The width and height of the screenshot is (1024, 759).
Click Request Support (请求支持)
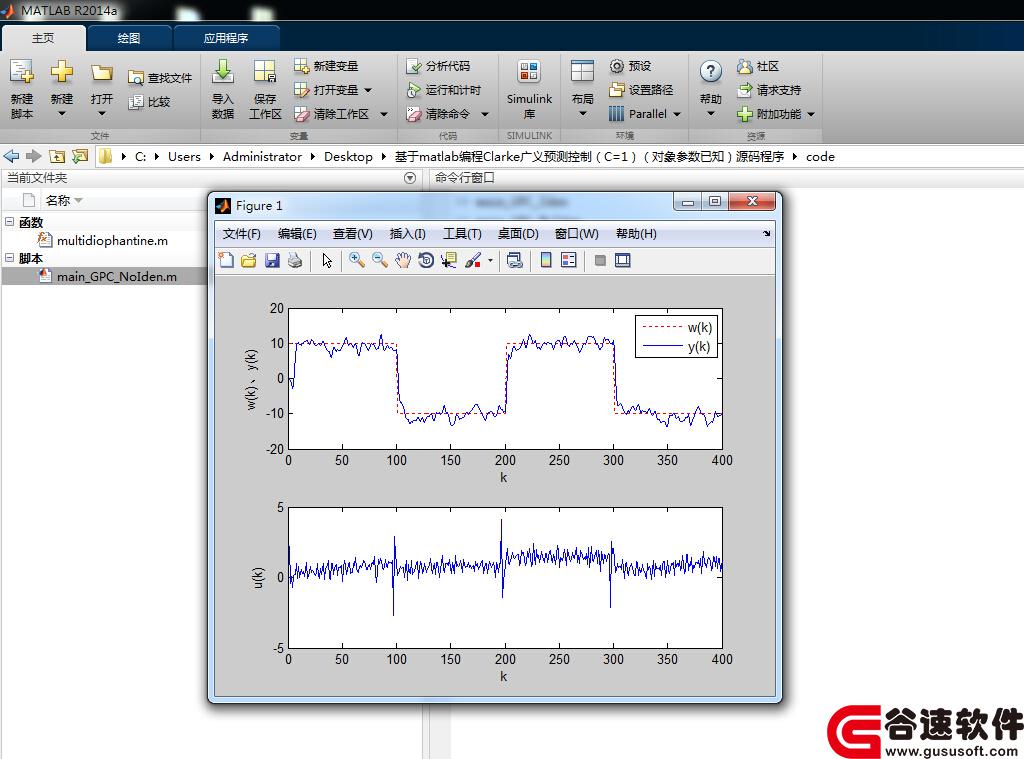[x=769, y=89]
